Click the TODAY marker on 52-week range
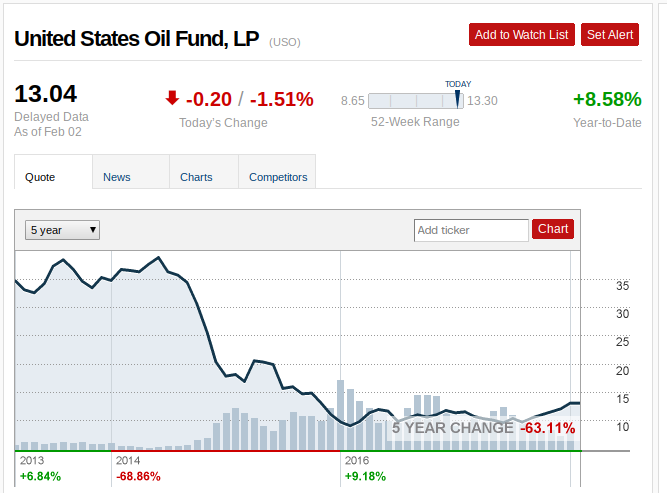667x493 pixels. [x=457, y=99]
